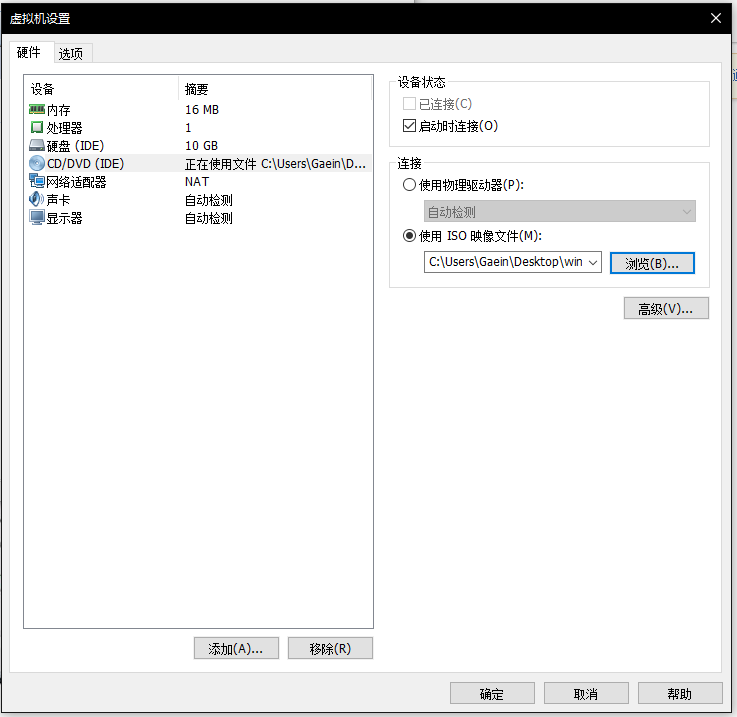Click the processor icon
Screen dimensions: 737x717
37,127
